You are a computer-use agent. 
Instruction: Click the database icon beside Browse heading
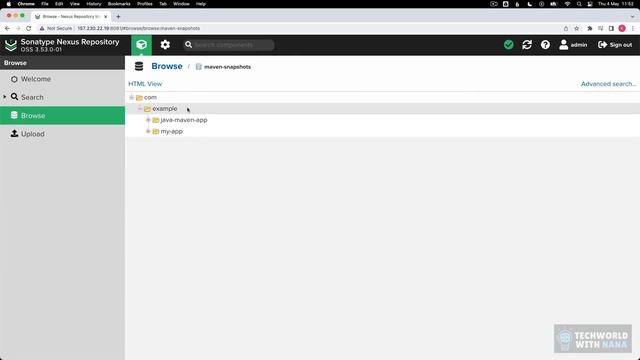139,66
